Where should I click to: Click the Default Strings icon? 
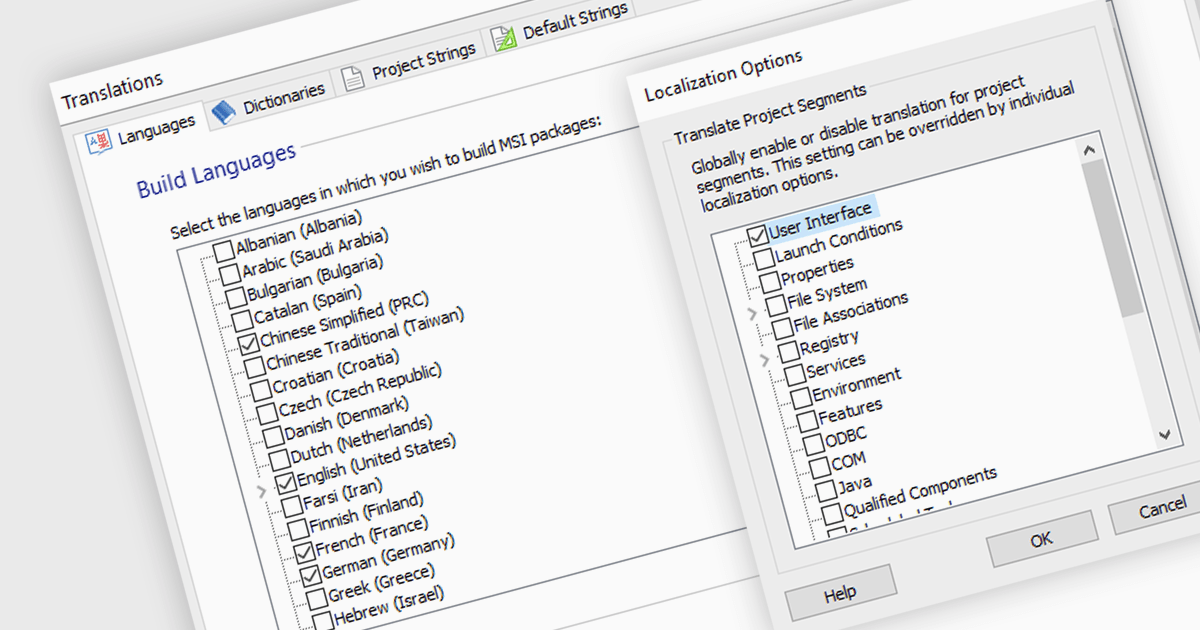point(502,38)
